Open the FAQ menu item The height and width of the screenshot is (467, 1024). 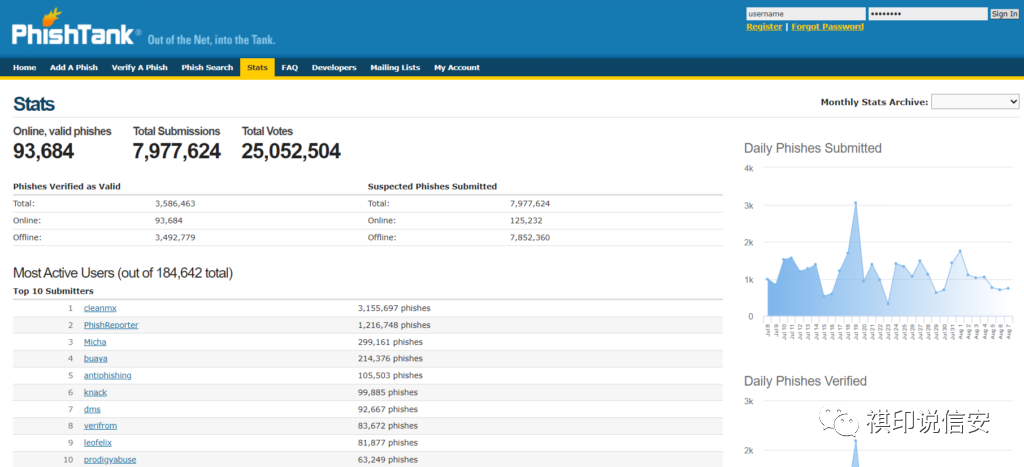click(x=290, y=68)
